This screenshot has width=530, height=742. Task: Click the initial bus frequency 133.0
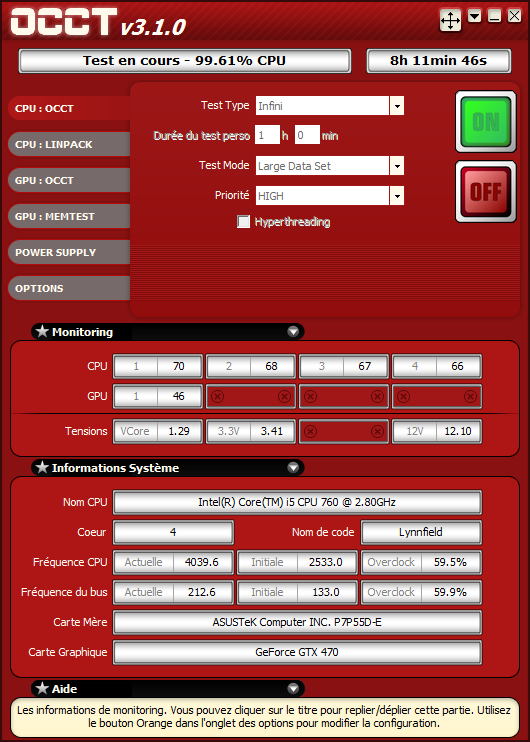click(x=326, y=592)
